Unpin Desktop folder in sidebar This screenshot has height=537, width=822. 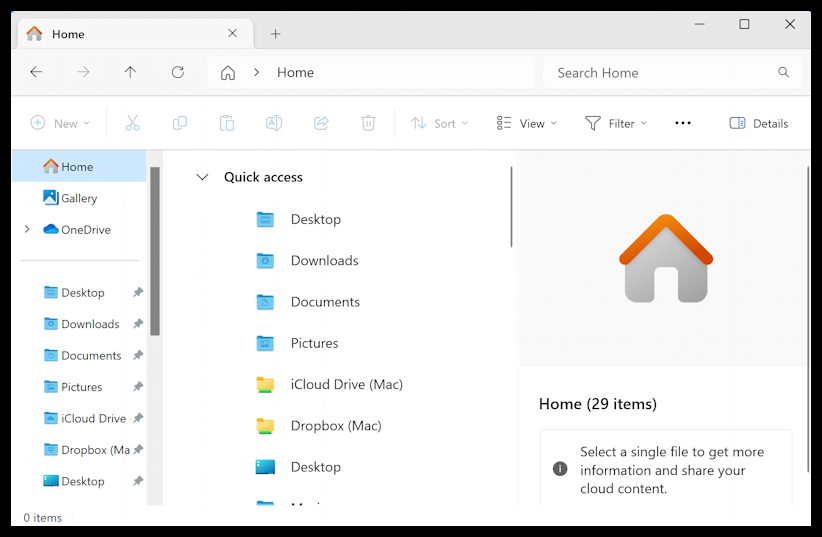pyautogui.click(x=138, y=292)
